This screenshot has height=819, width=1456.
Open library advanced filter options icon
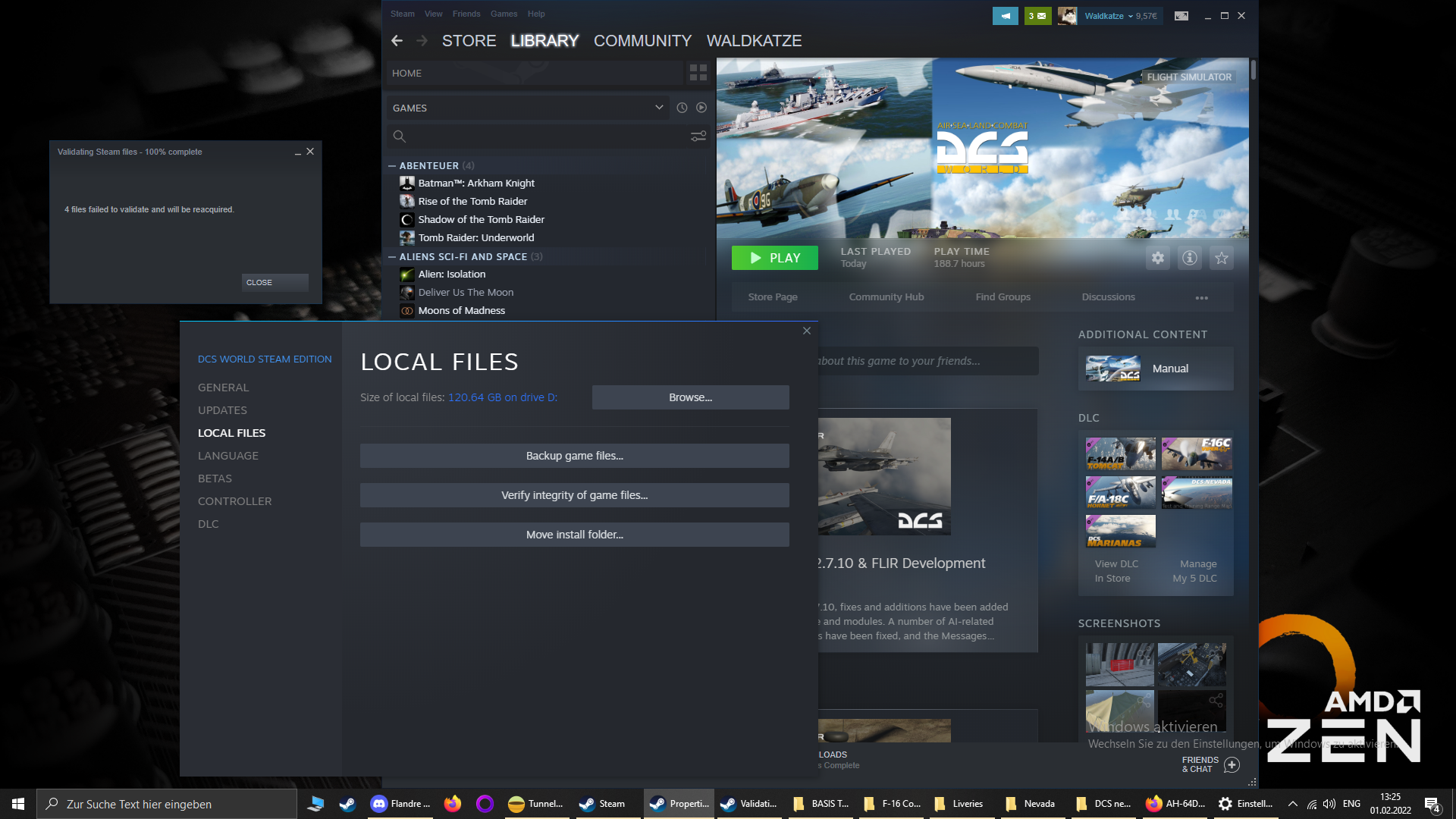(x=698, y=136)
